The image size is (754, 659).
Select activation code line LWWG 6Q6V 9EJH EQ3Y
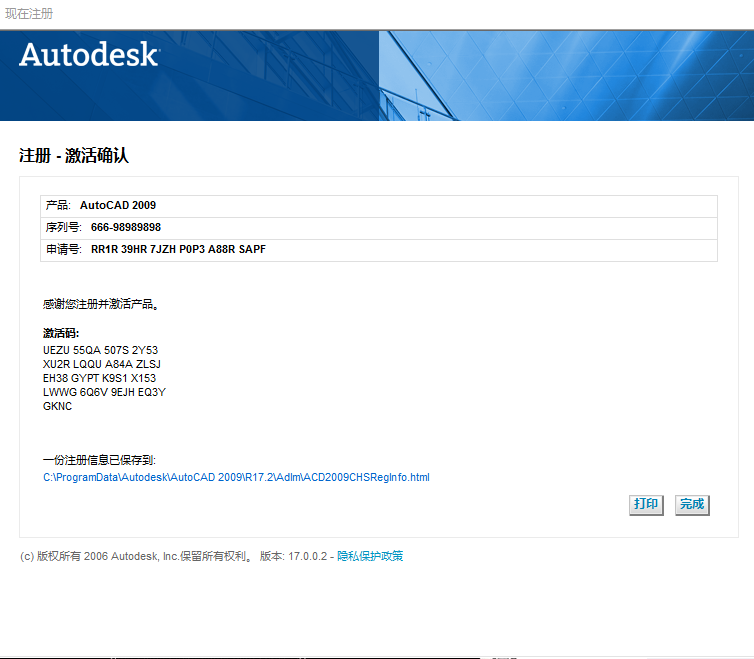pos(104,392)
